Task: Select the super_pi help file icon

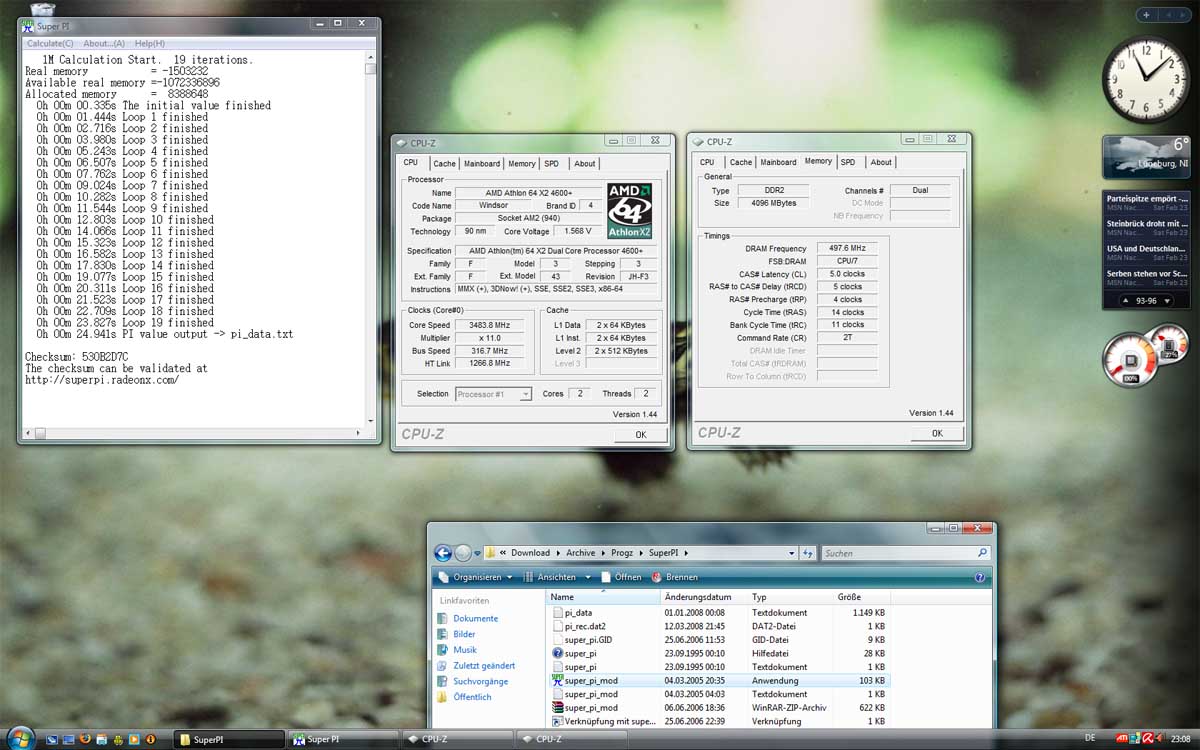Action: 557,653
